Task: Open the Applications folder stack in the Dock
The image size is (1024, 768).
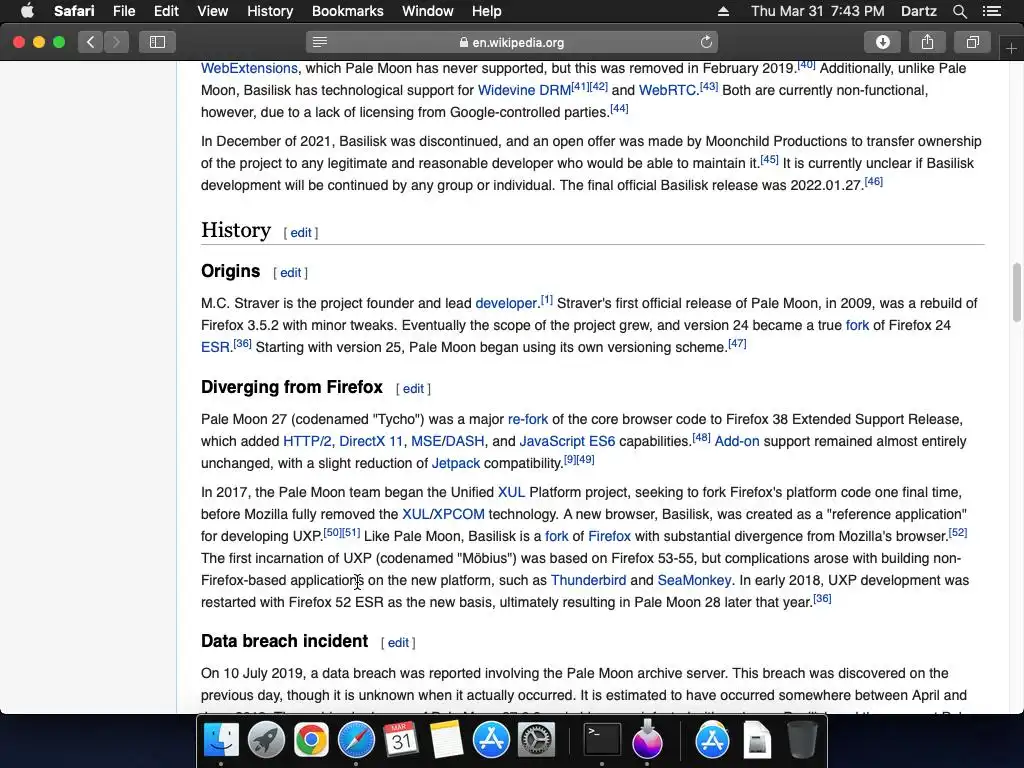Action: click(712, 740)
